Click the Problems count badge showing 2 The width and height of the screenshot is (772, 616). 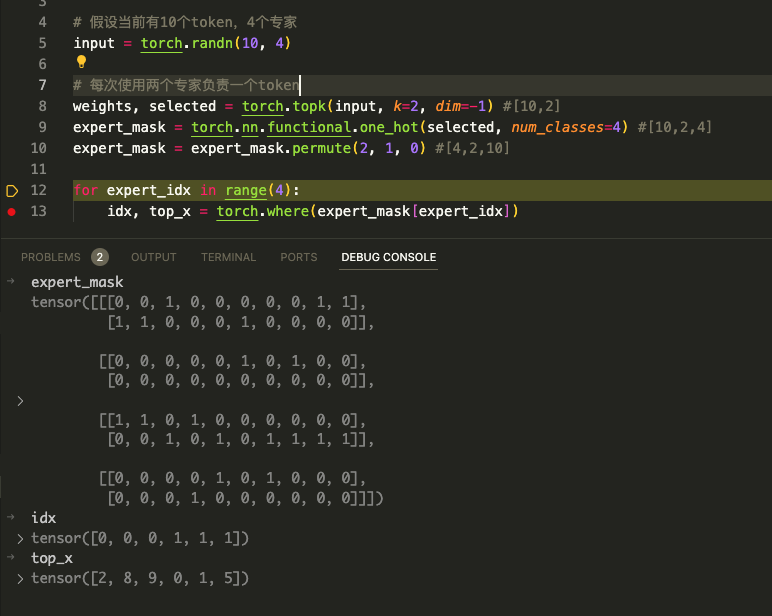pos(100,257)
